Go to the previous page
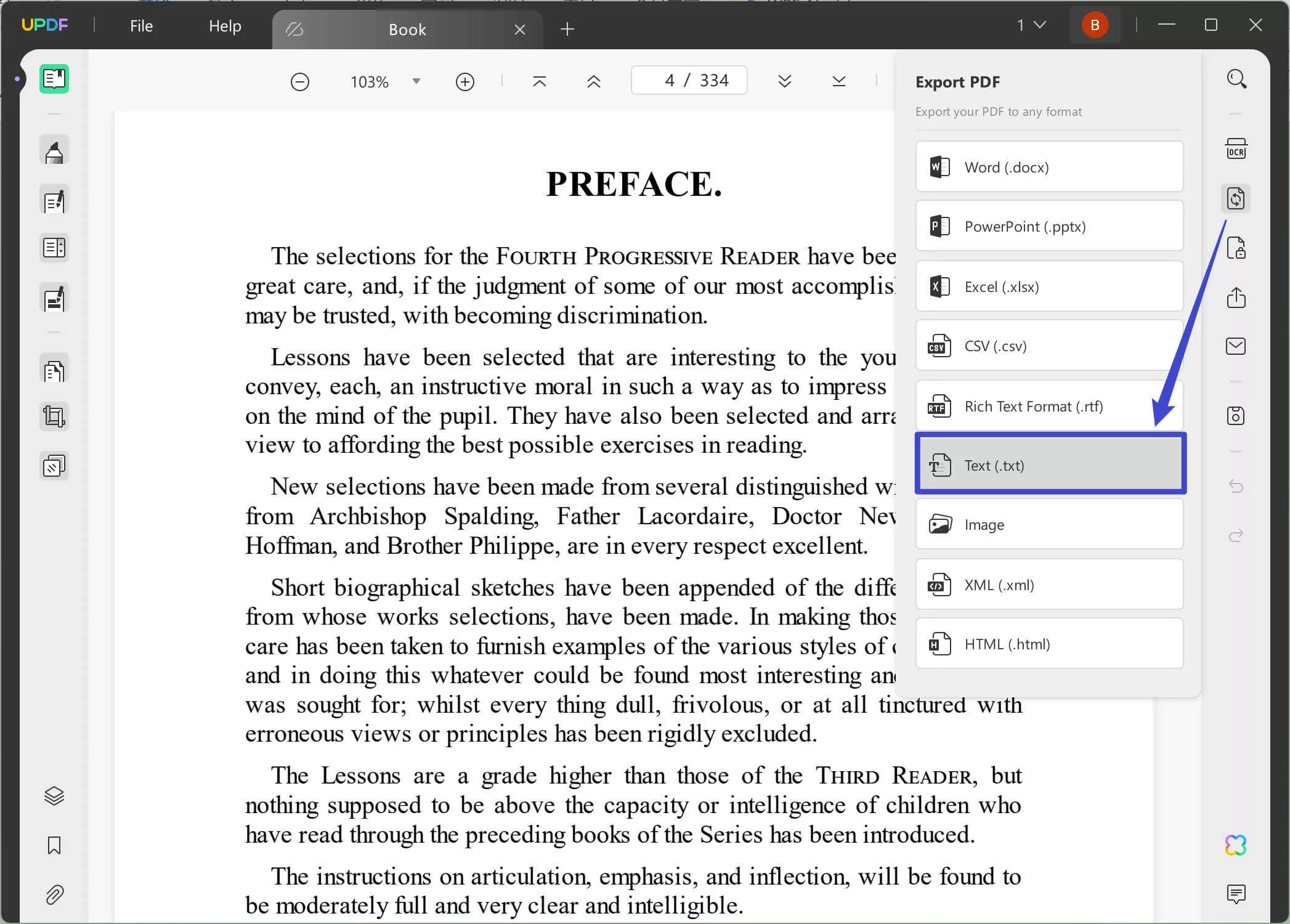 click(x=594, y=81)
